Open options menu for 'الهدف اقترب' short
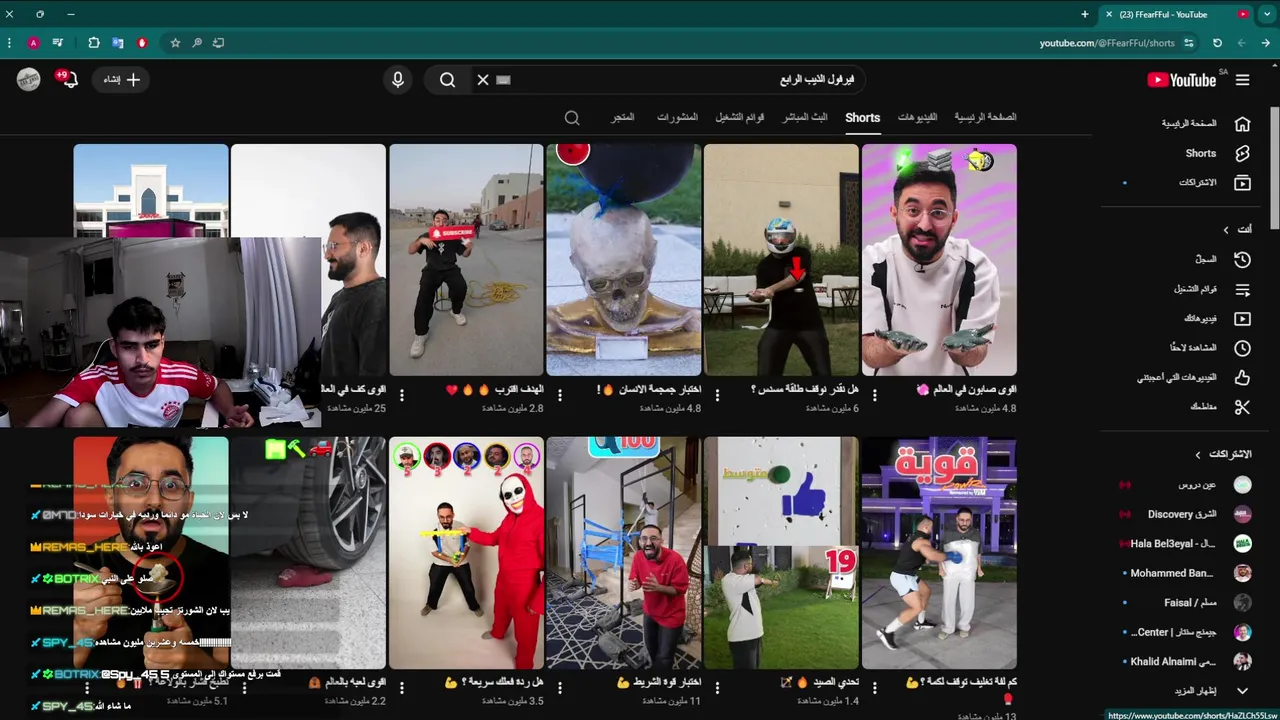The height and width of the screenshot is (720, 1280). [x=402, y=396]
